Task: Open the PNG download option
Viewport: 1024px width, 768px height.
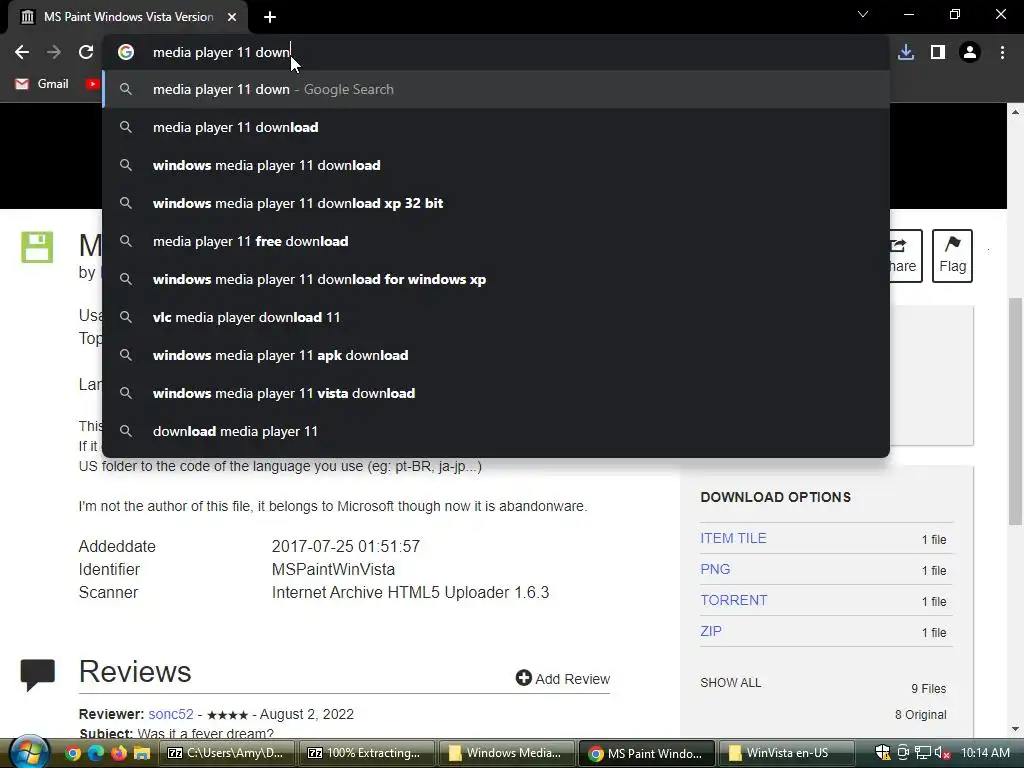Action: pyautogui.click(x=715, y=569)
